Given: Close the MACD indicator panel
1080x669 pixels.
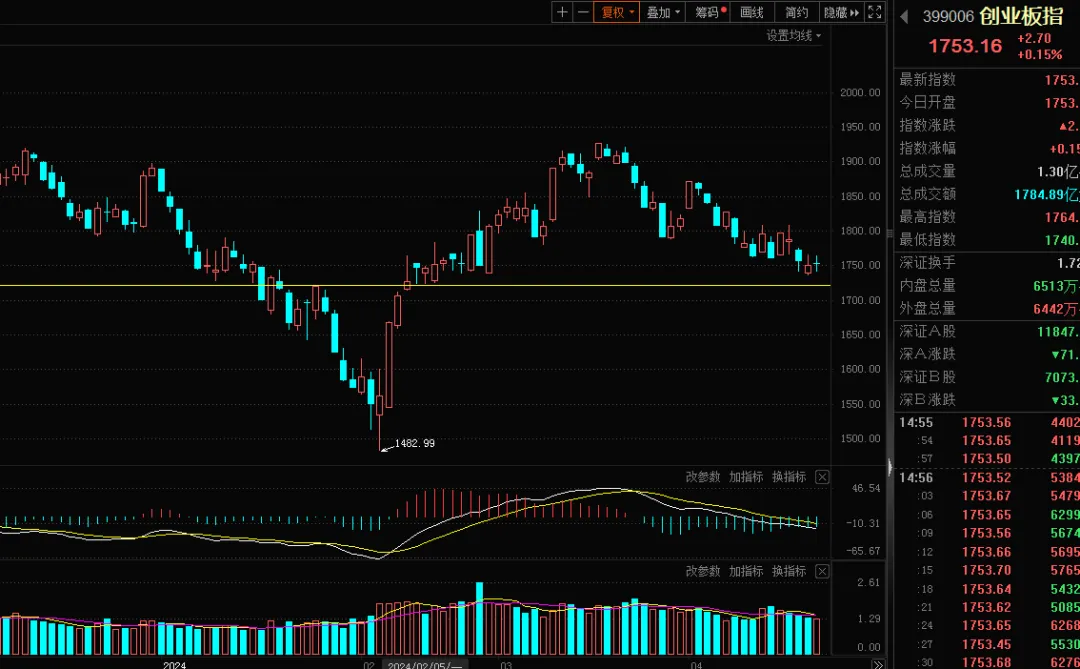Looking at the screenshot, I should (822, 477).
